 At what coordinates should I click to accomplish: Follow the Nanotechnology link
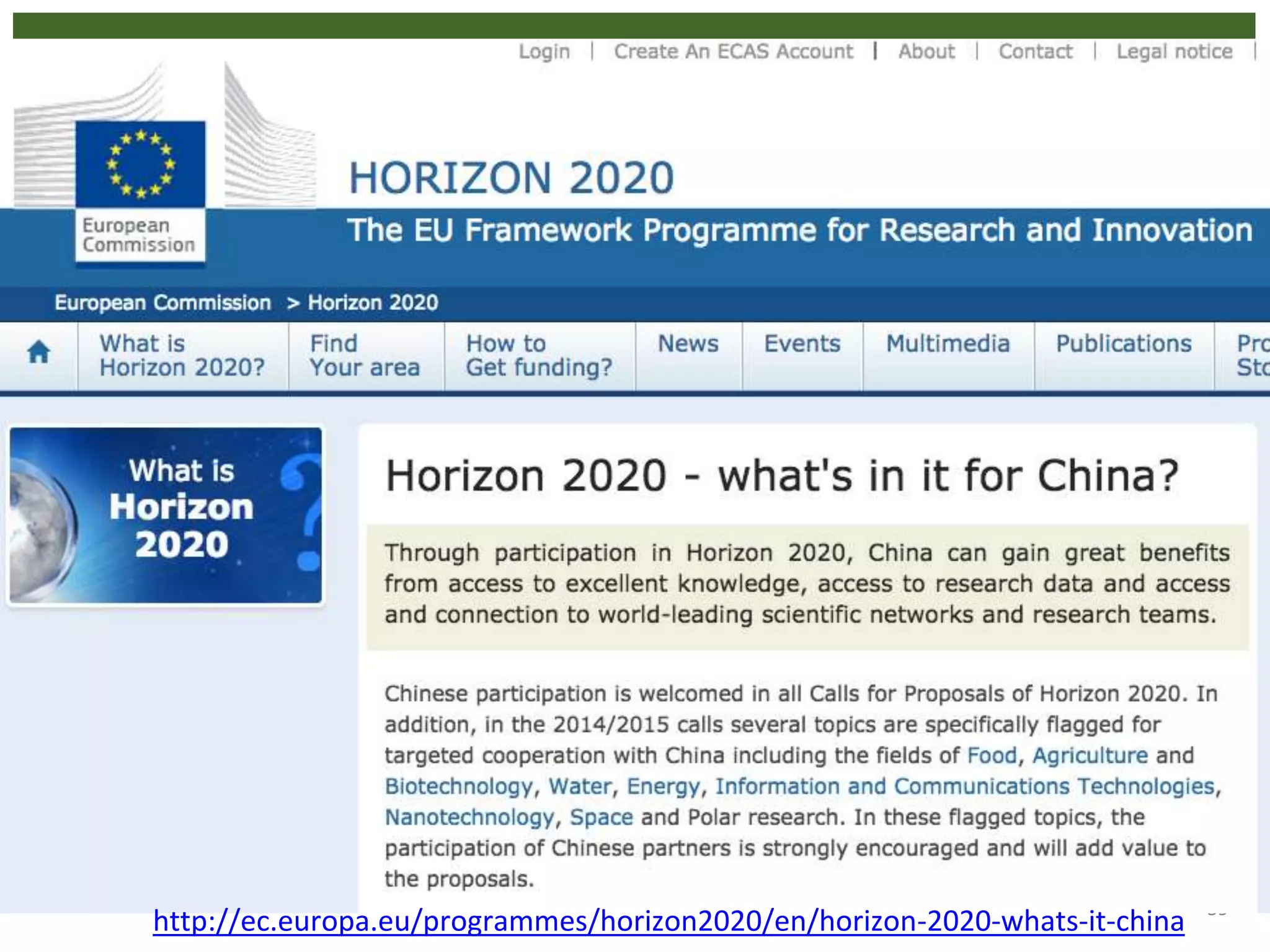point(469,818)
